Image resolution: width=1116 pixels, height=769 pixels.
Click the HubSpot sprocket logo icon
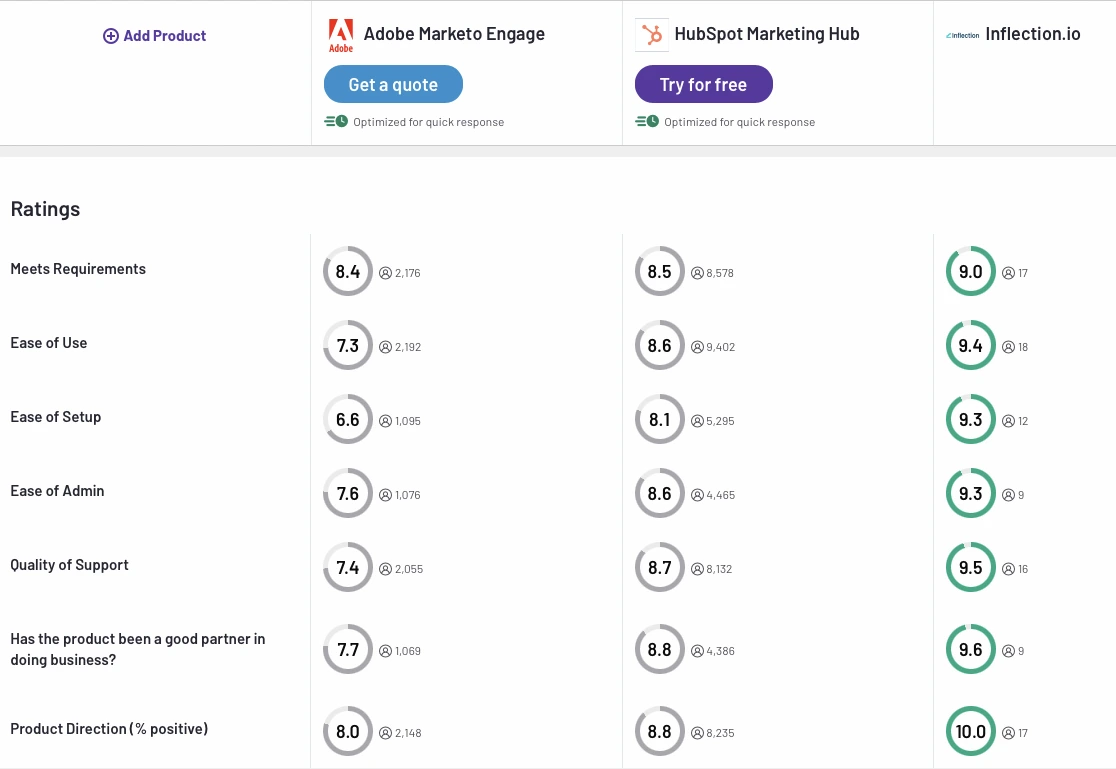[652, 35]
